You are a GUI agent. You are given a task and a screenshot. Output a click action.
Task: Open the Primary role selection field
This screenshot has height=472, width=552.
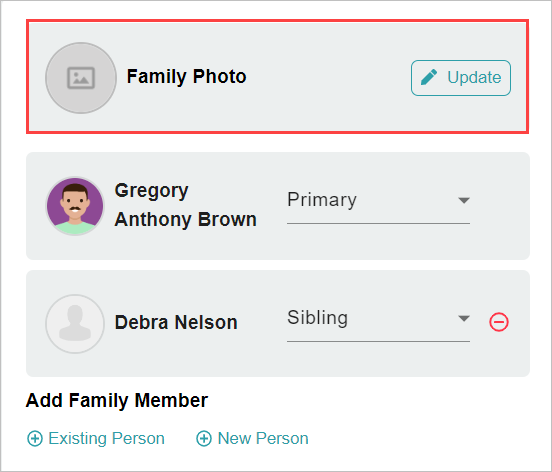pos(378,204)
